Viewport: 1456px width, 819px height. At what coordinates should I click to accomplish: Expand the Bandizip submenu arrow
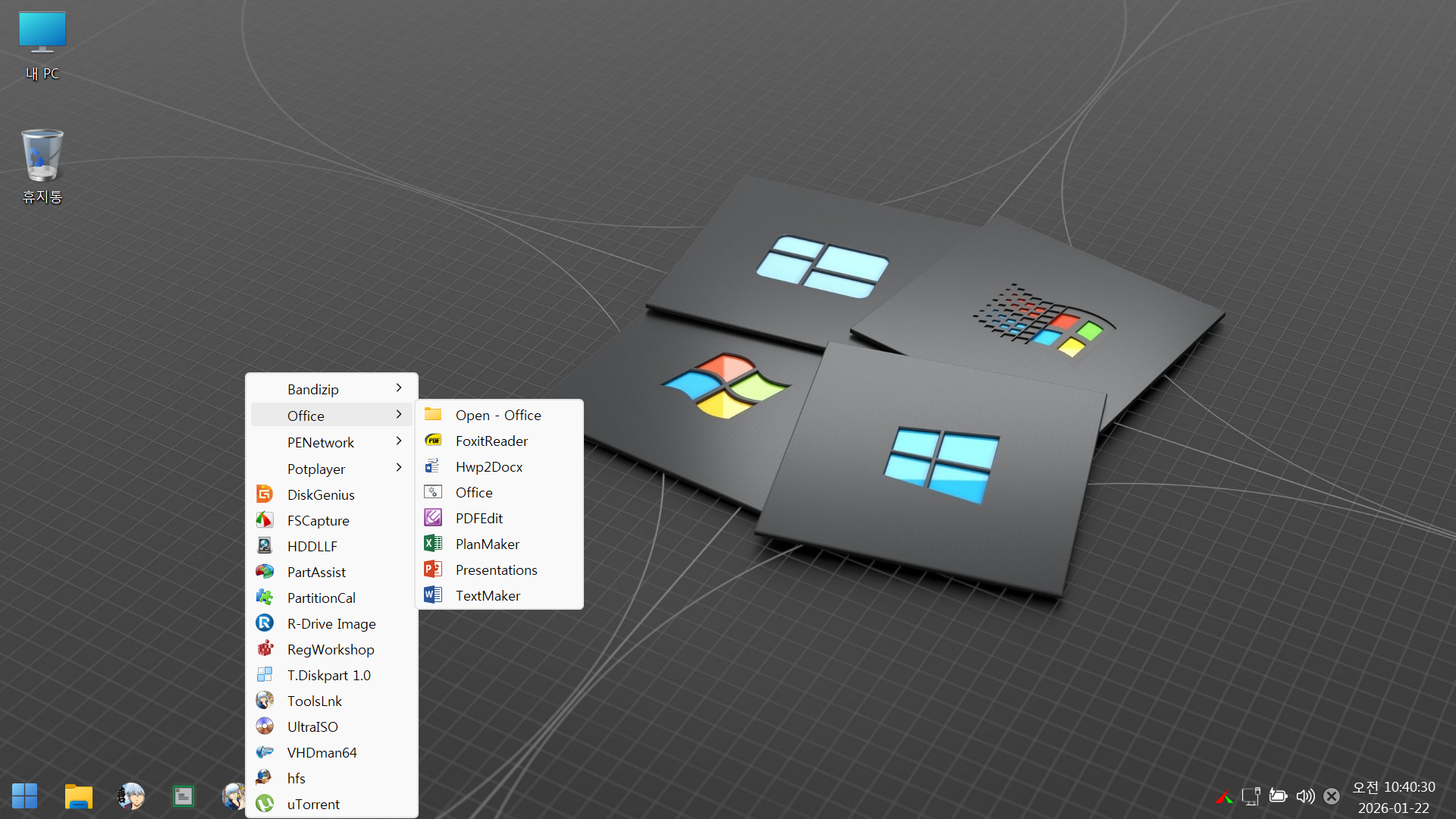coord(399,388)
